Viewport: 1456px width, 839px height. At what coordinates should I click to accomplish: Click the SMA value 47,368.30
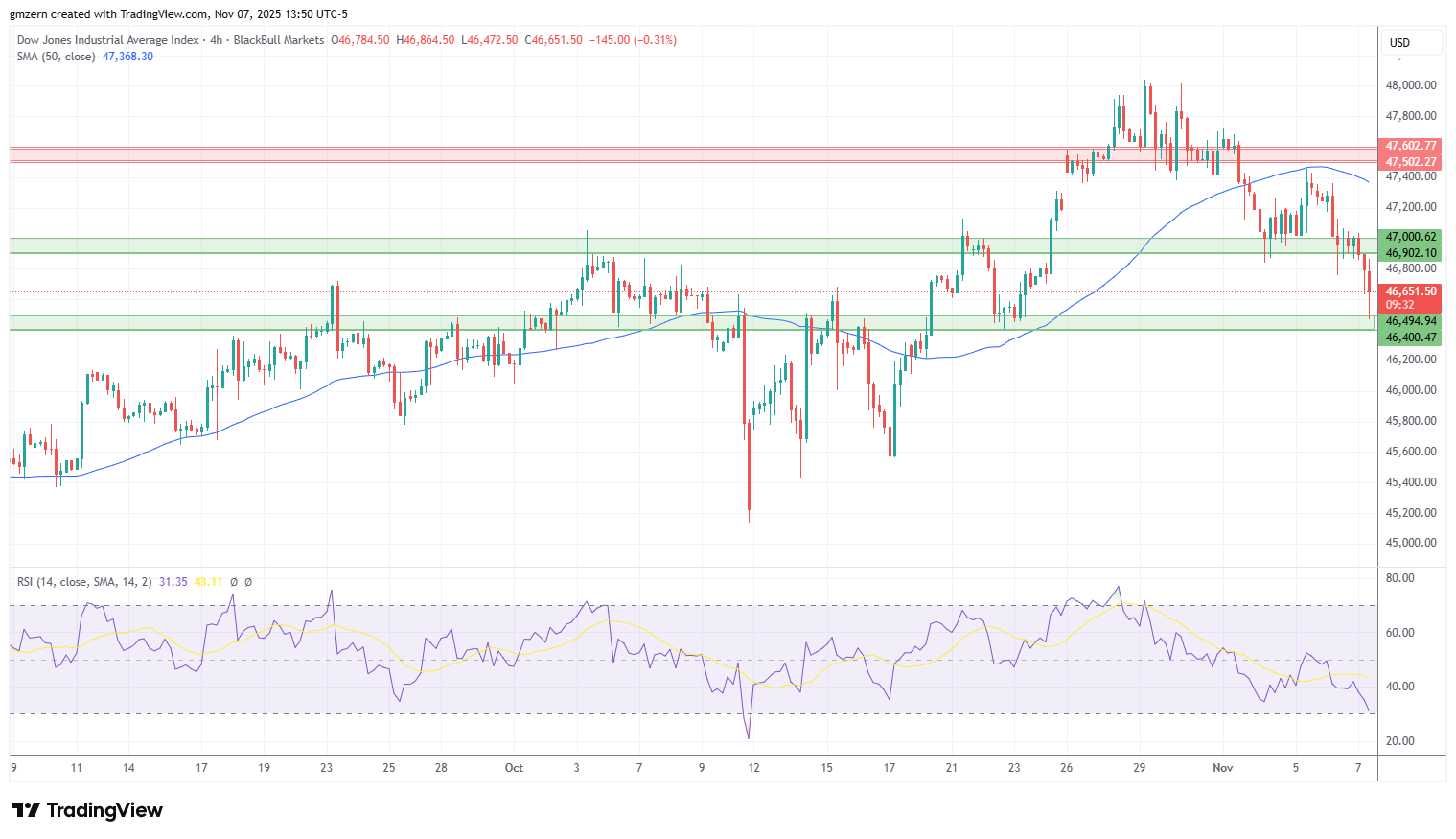tap(127, 57)
